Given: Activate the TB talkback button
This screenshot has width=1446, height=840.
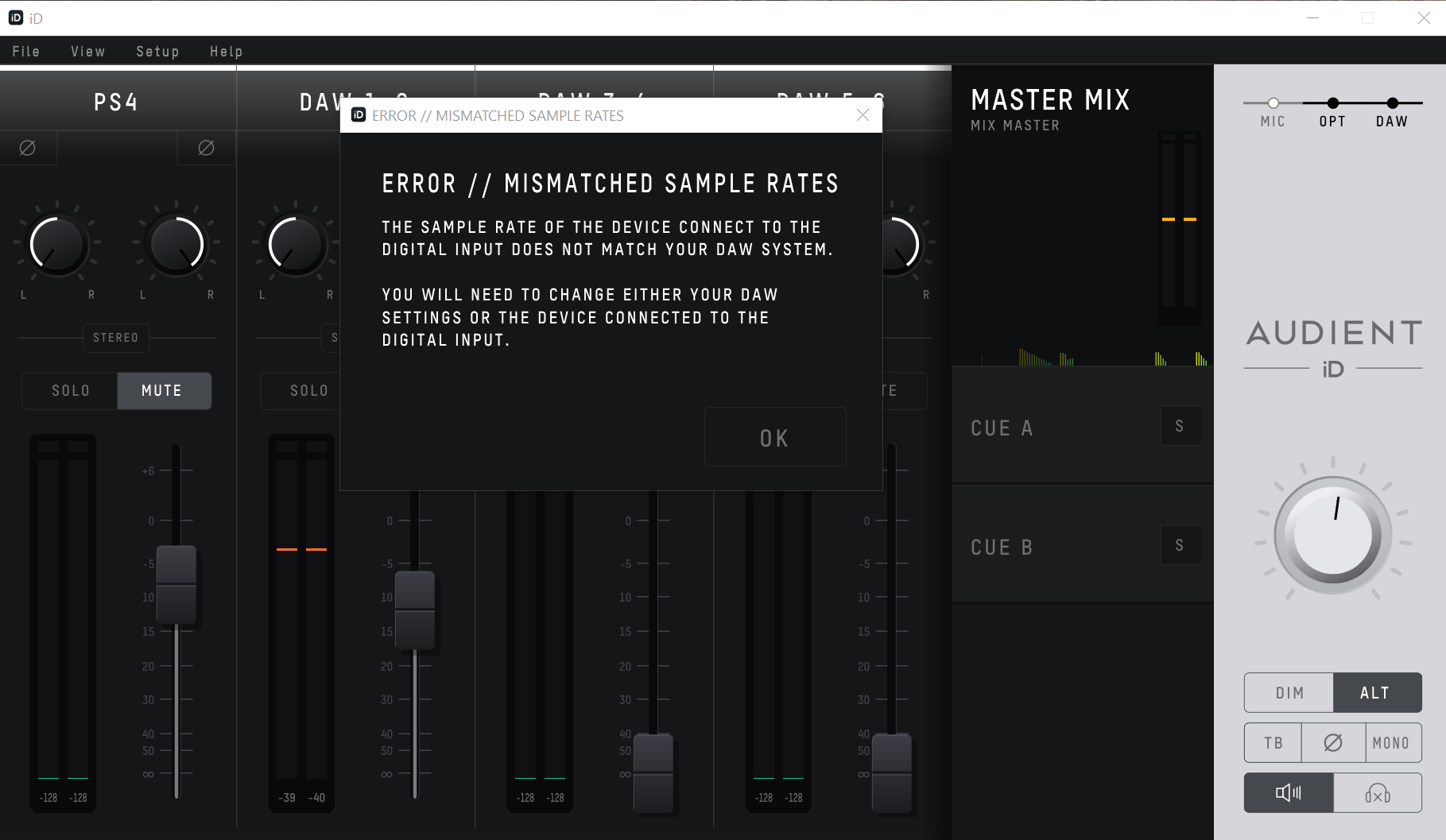Looking at the screenshot, I should [1273, 743].
